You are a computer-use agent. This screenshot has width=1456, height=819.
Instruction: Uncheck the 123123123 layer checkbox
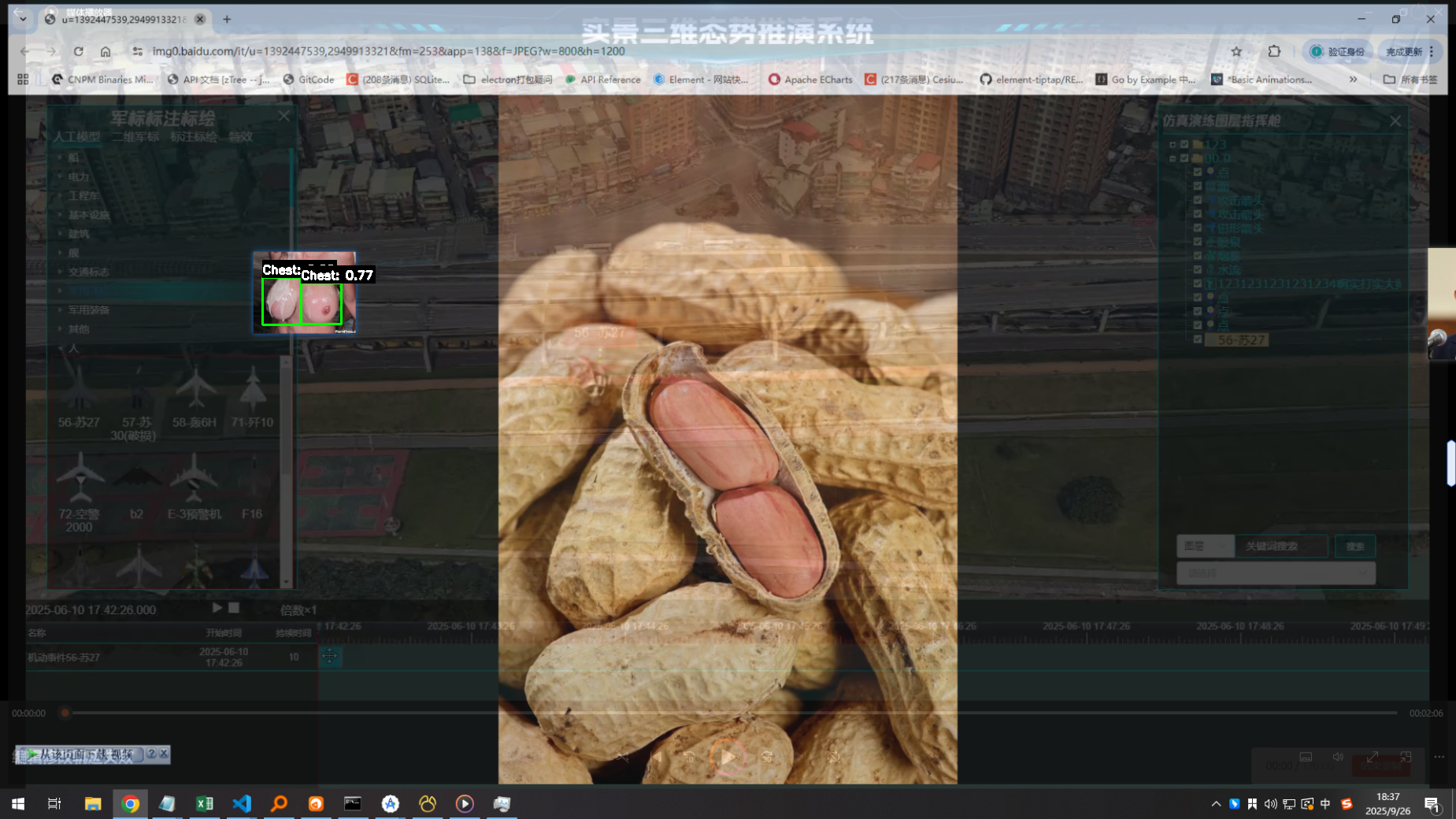[1198, 283]
